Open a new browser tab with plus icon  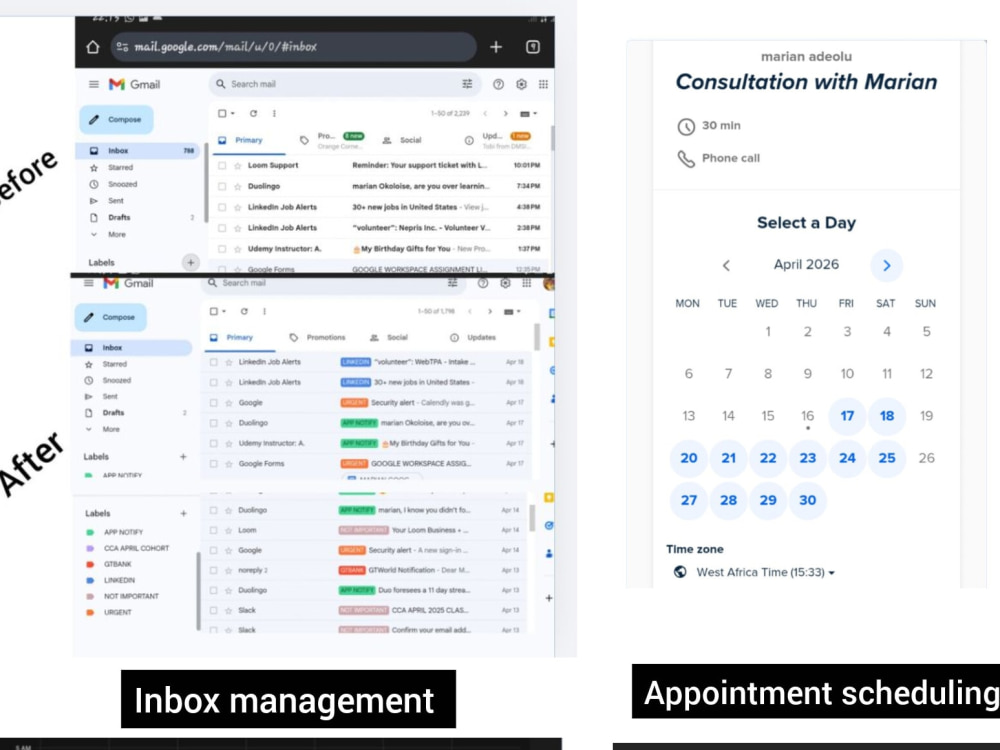496,47
